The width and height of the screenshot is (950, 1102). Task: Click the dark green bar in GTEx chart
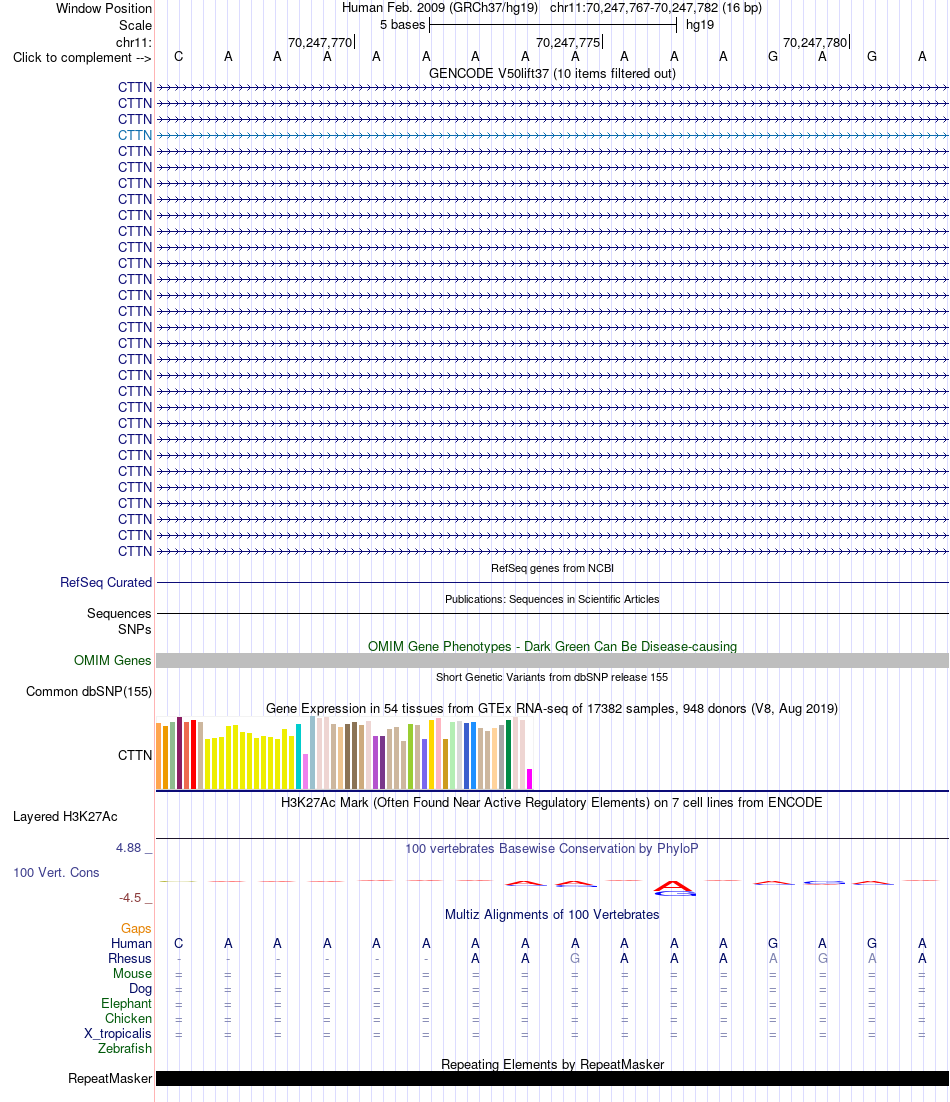508,753
